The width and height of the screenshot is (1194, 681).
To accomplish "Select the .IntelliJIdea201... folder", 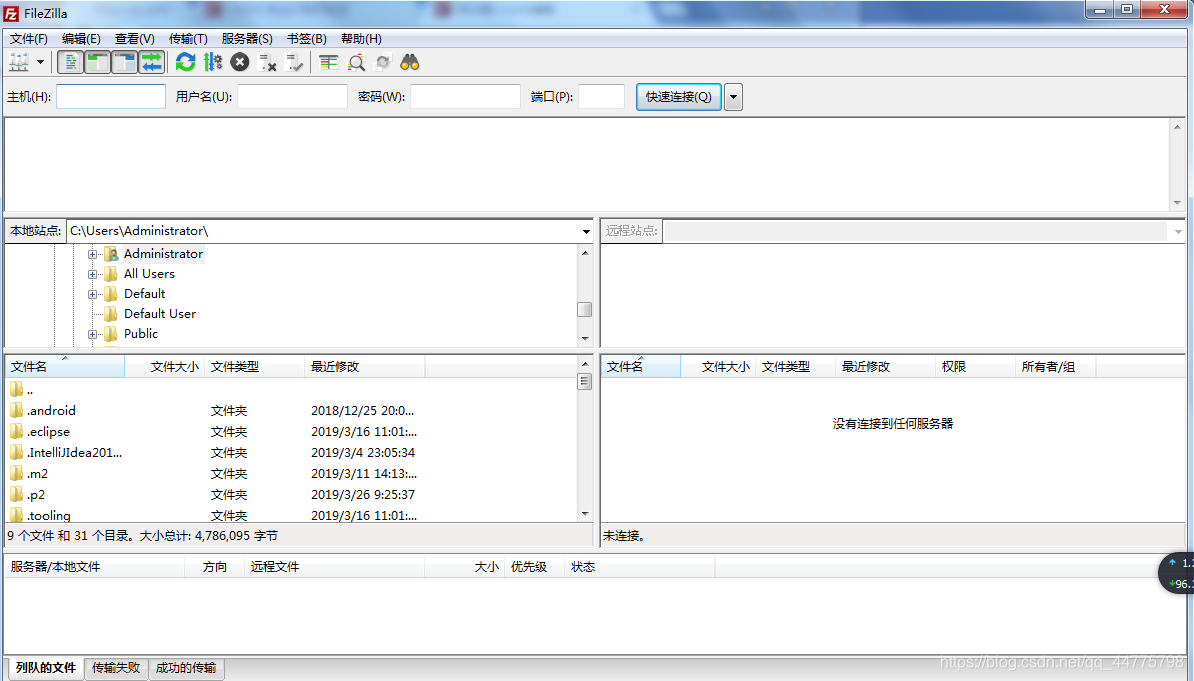I will 74,452.
